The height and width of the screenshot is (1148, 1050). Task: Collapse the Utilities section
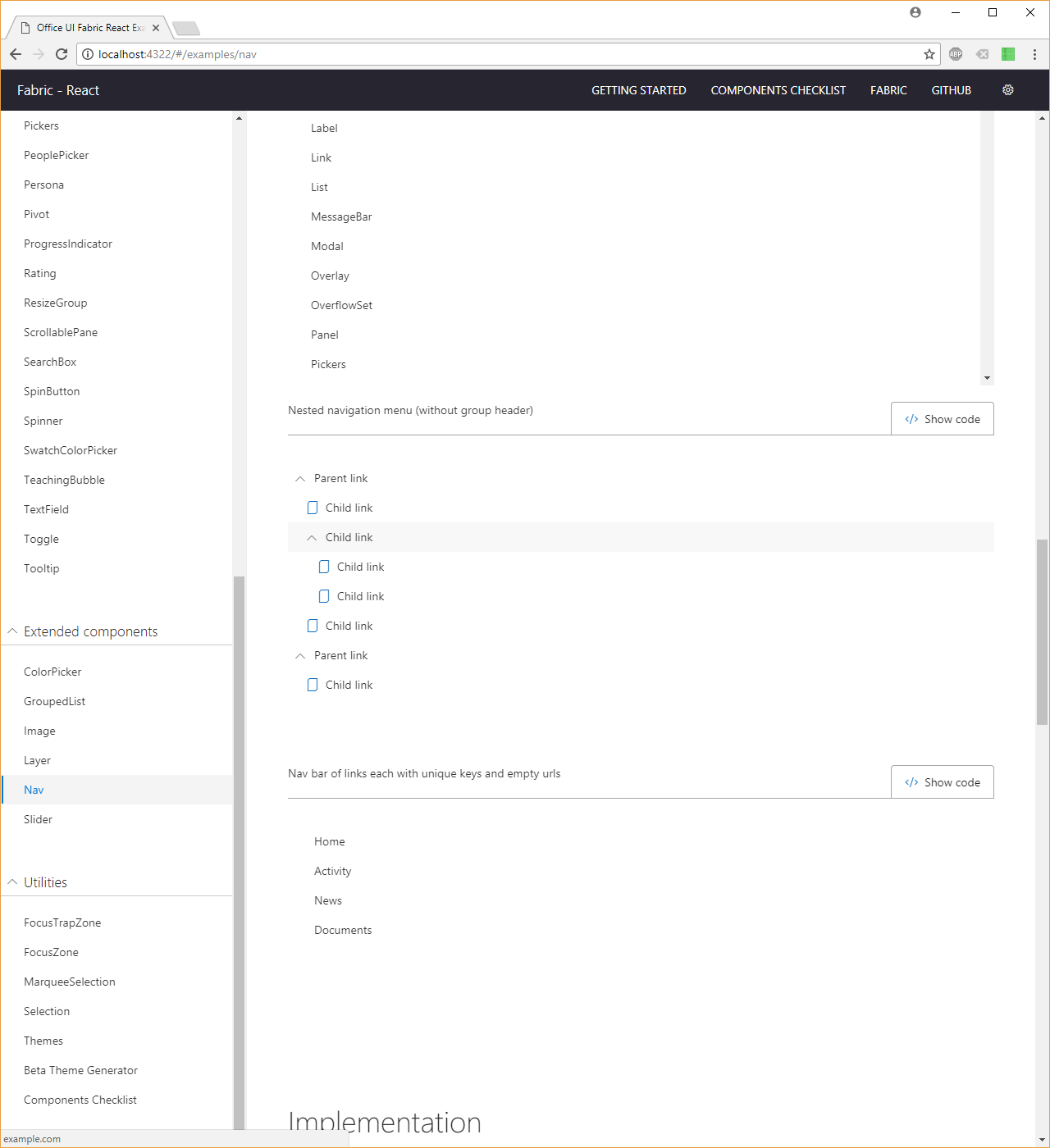coord(12,881)
